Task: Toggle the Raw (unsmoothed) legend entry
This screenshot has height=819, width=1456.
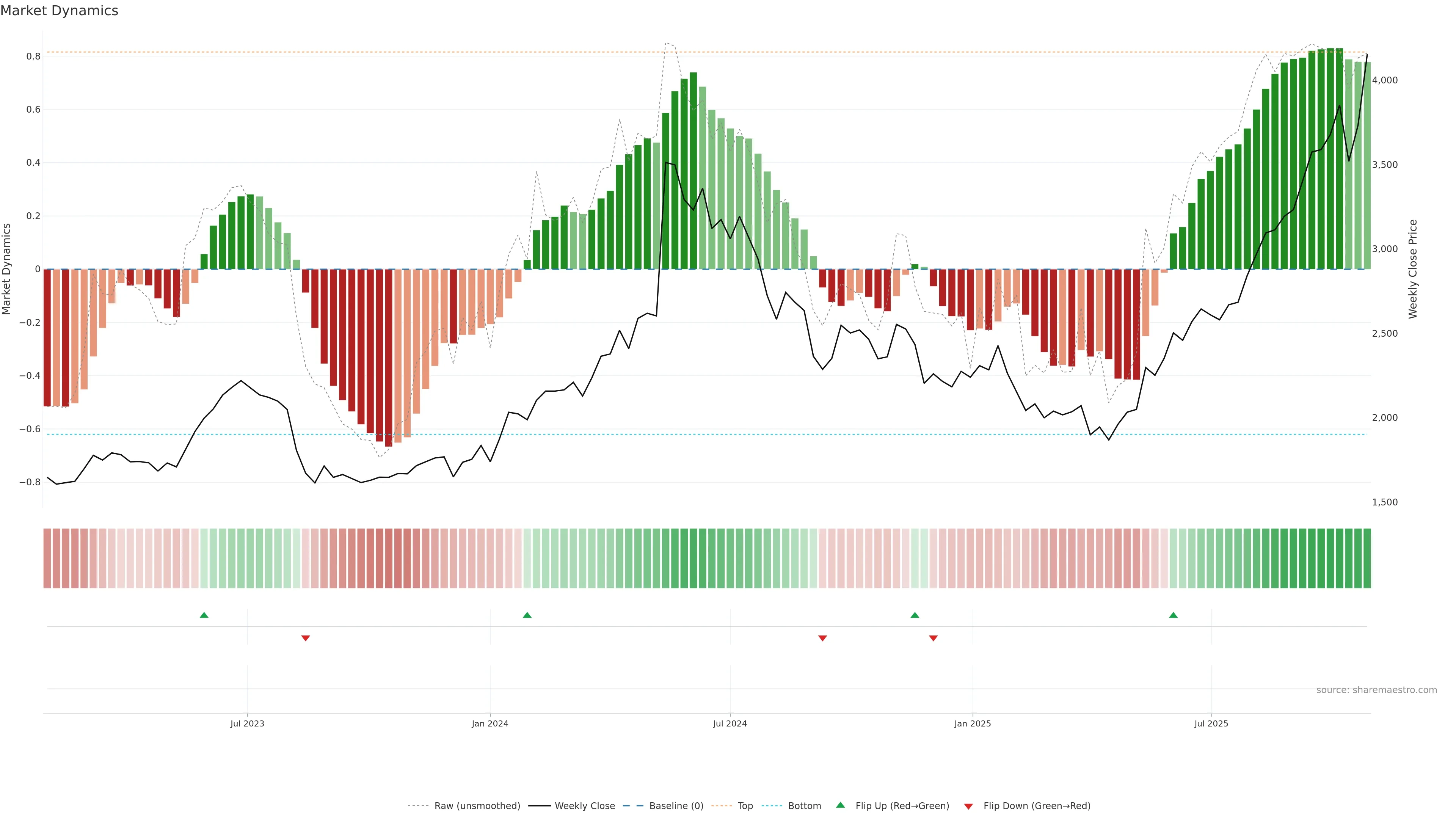Action: coord(477,806)
